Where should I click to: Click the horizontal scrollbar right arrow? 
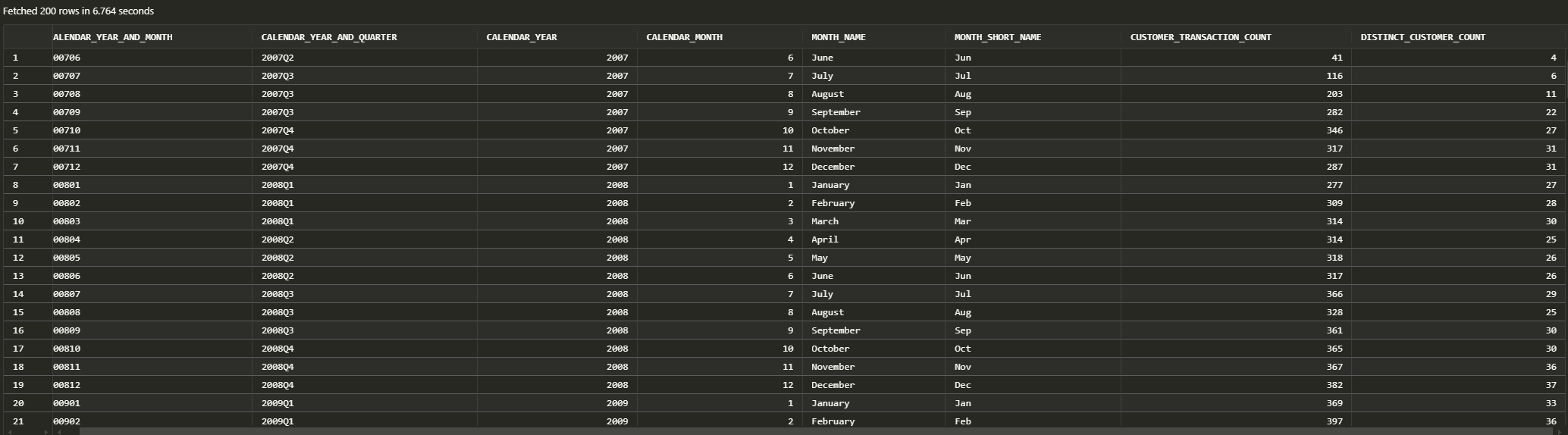click(x=1559, y=431)
